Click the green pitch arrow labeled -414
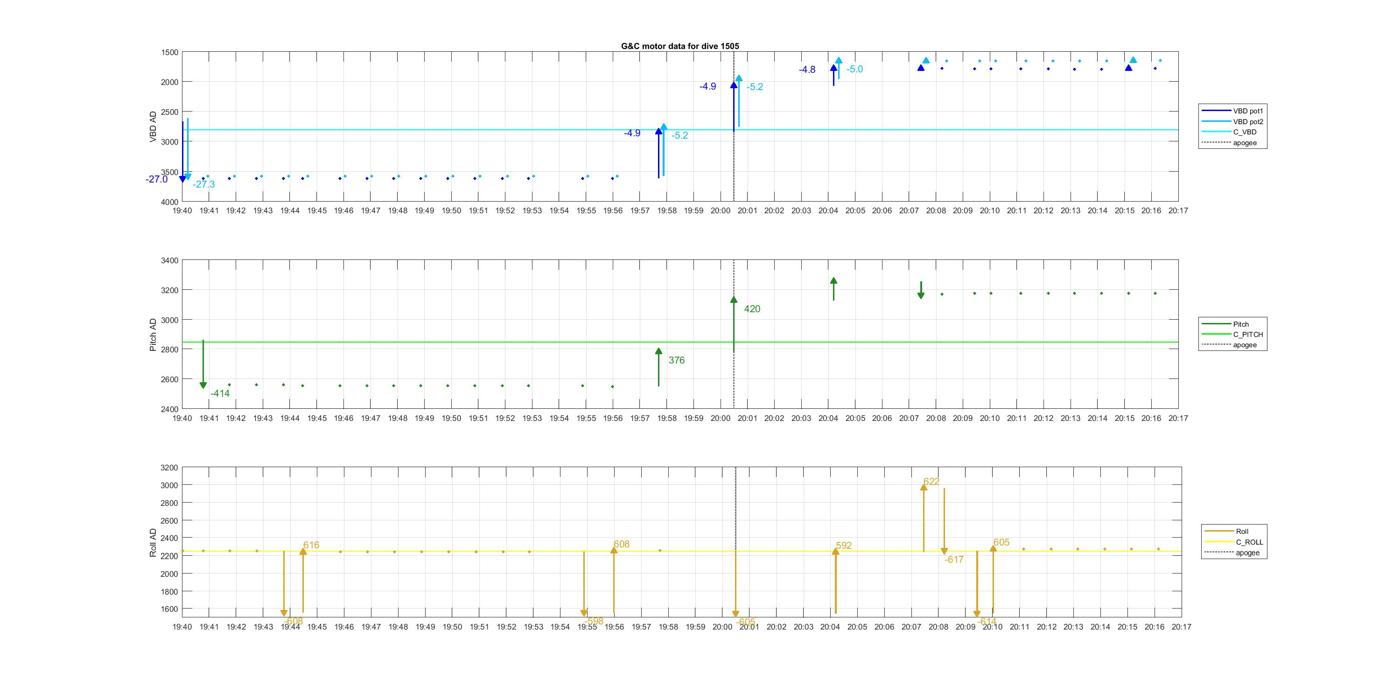 [203, 364]
